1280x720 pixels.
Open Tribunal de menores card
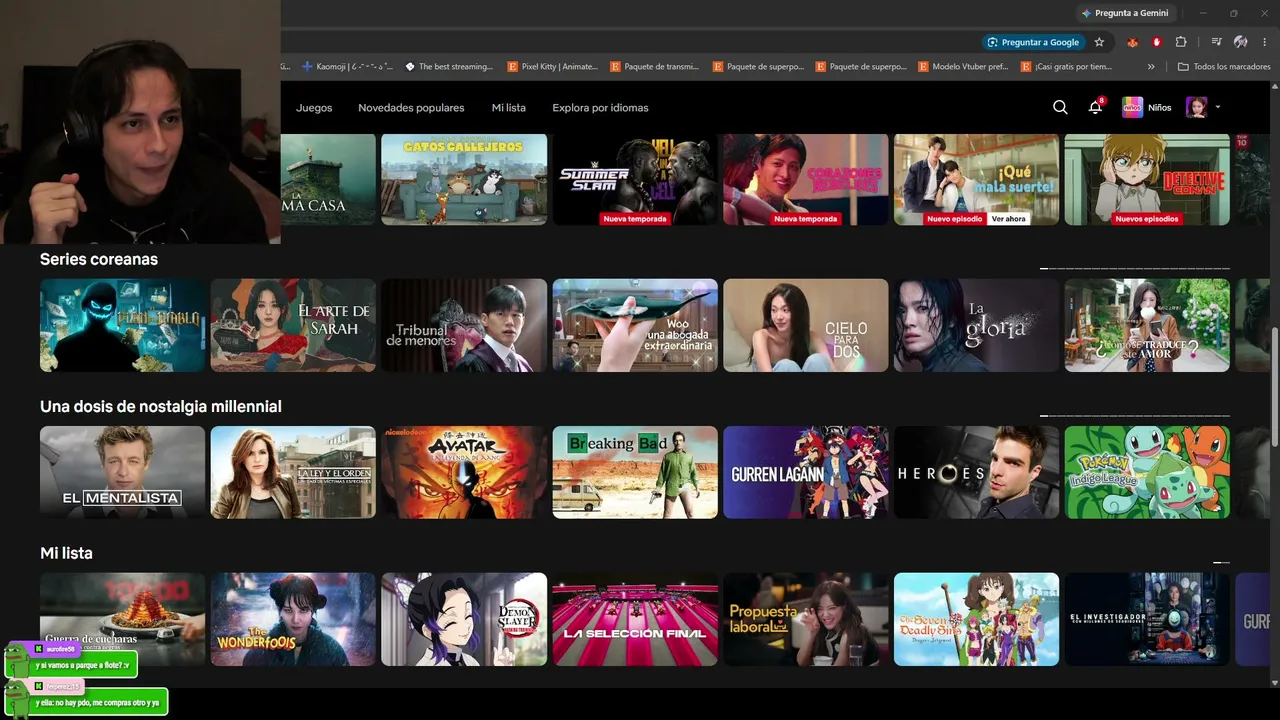[464, 325]
